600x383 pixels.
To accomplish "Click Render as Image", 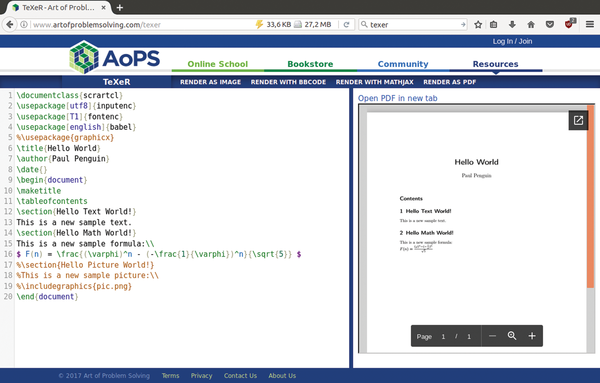I will 210,82.
